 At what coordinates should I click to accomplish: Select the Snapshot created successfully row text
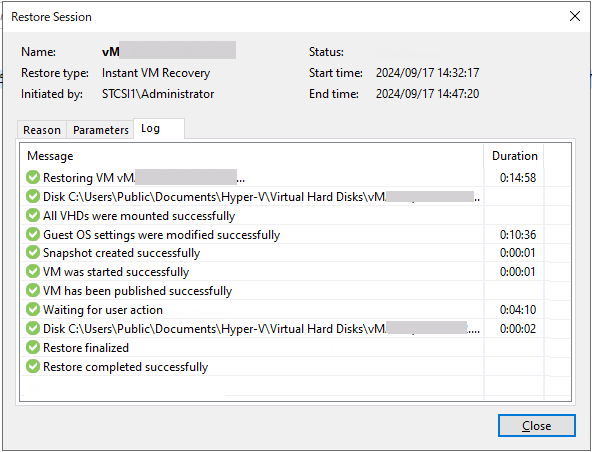point(122,253)
